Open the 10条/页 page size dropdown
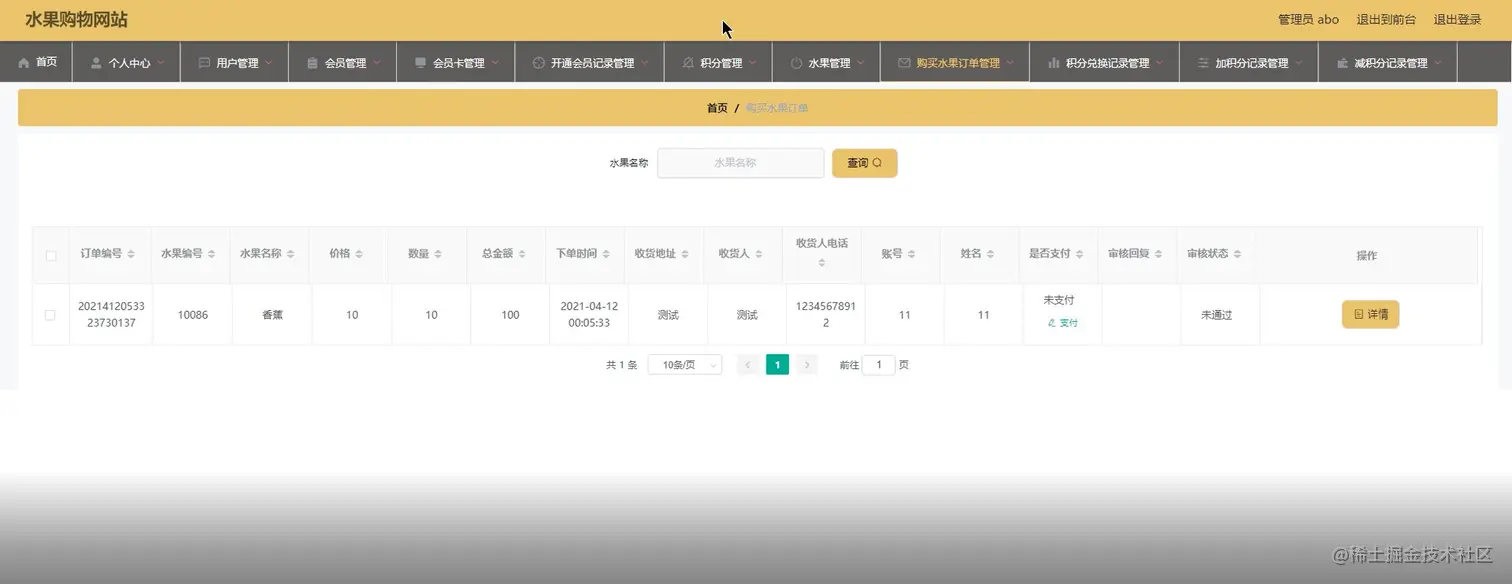The height and width of the screenshot is (584, 1512). coord(685,365)
